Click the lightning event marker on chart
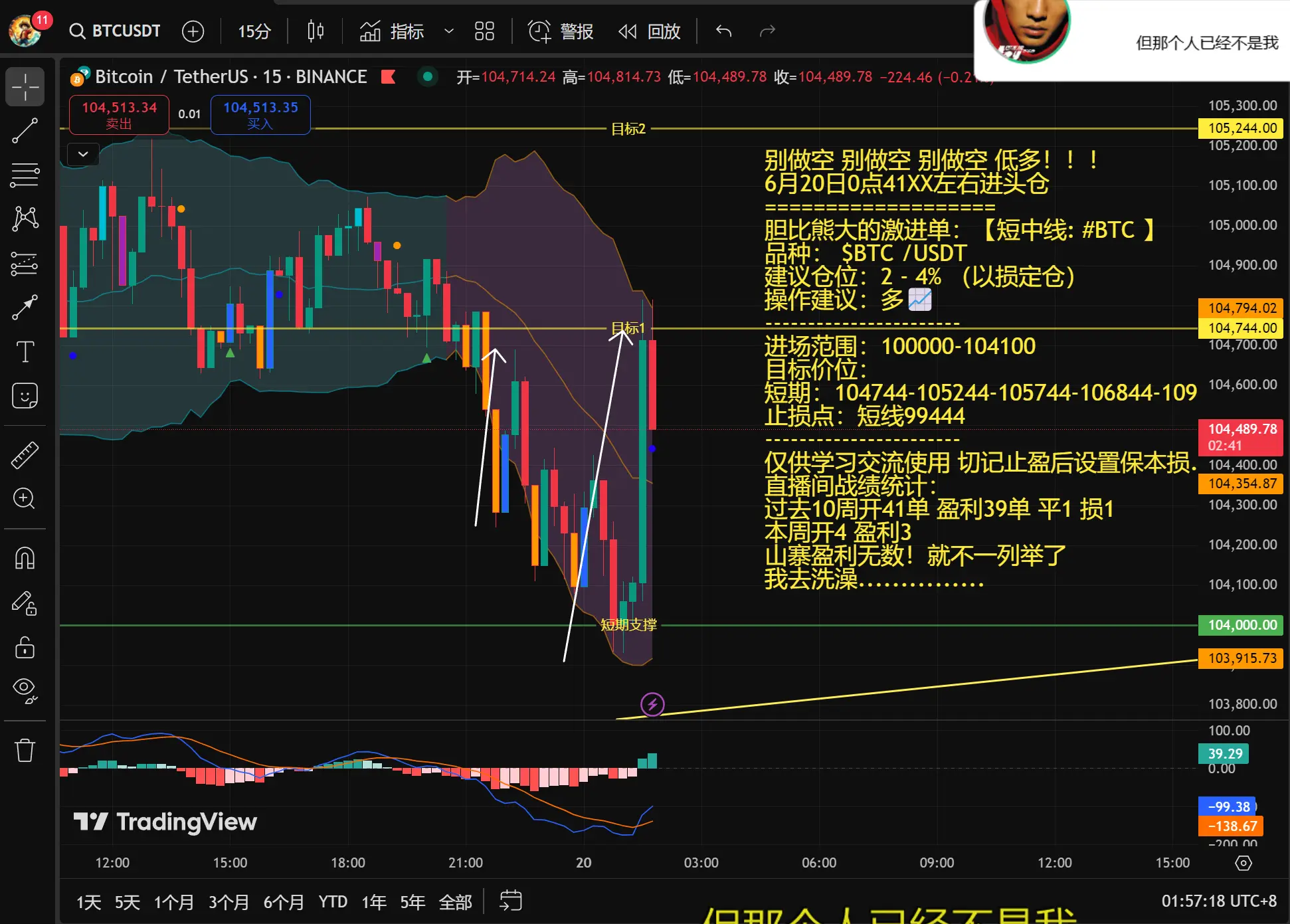Viewport: 1290px width, 924px height. click(652, 704)
